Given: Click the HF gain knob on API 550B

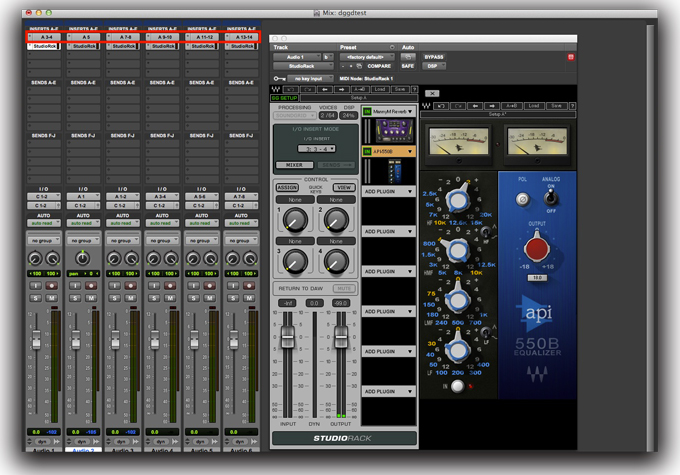Looking at the screenshot, I should (458, 200).
